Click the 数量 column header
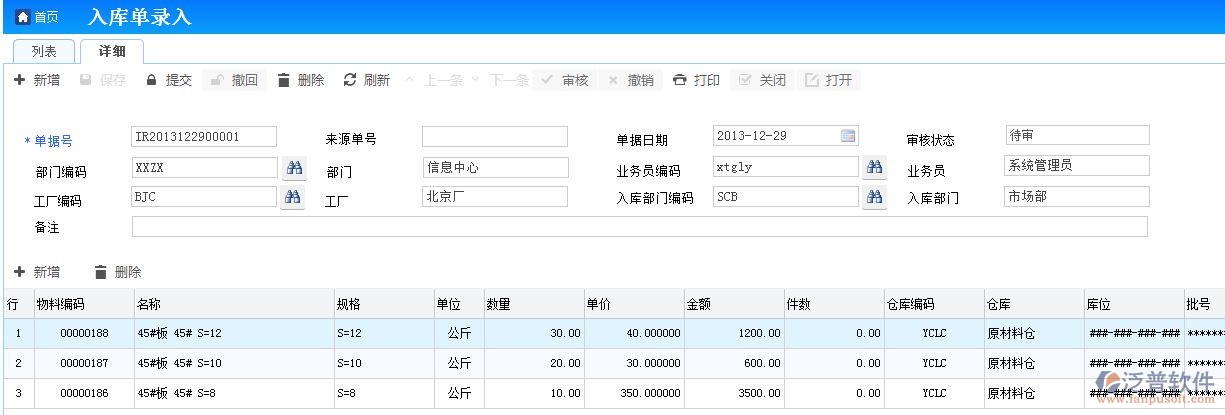Image resolution: width=1225 pixels, height=415 pixels. point(533,304)
